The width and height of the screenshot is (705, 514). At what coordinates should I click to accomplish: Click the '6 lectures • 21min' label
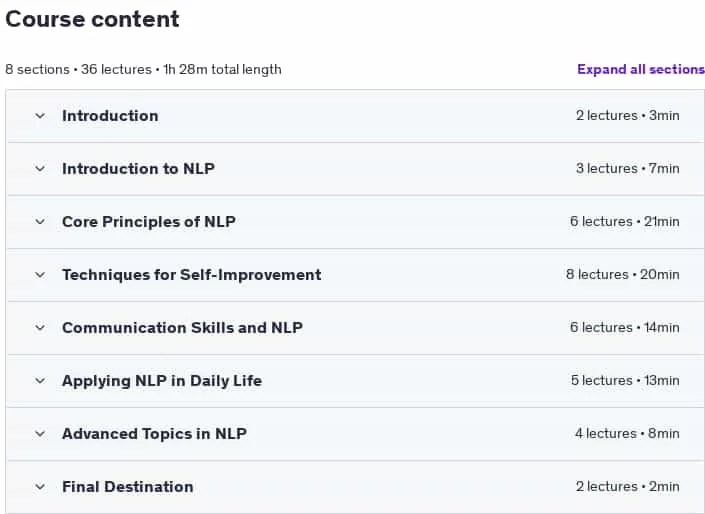(x=625, y=221)
